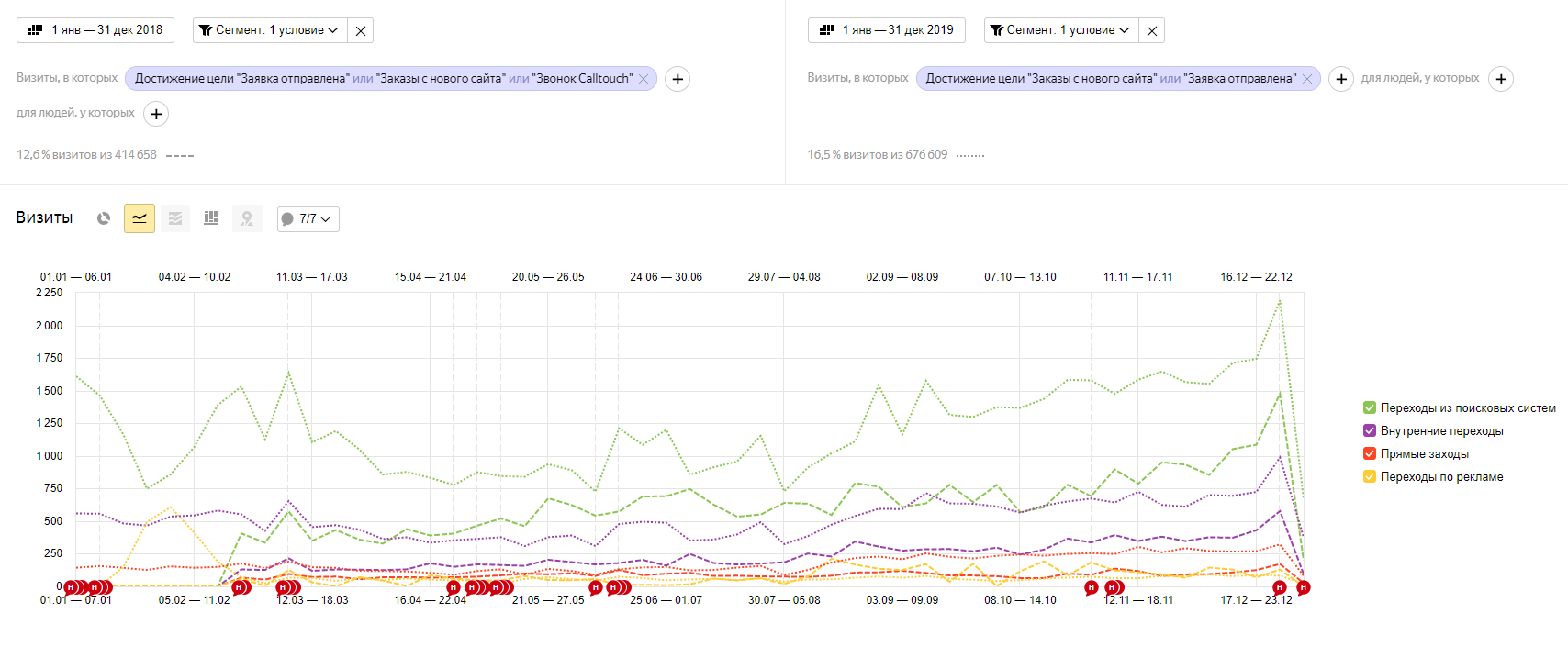Expand the 2019 'Сегмент: 1 условие' dropdown
Viewport: 1568px width, 669px height.
tap(1061, 30)
